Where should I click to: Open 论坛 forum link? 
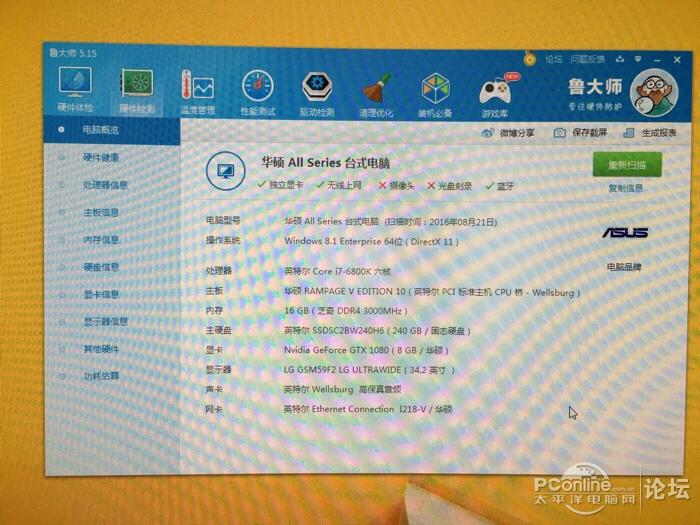coord(554,59)
